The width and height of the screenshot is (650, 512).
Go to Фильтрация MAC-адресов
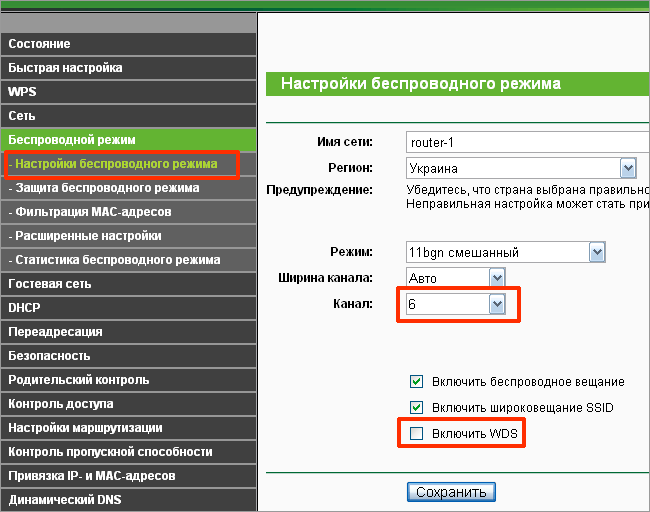(x=128, y=212)
